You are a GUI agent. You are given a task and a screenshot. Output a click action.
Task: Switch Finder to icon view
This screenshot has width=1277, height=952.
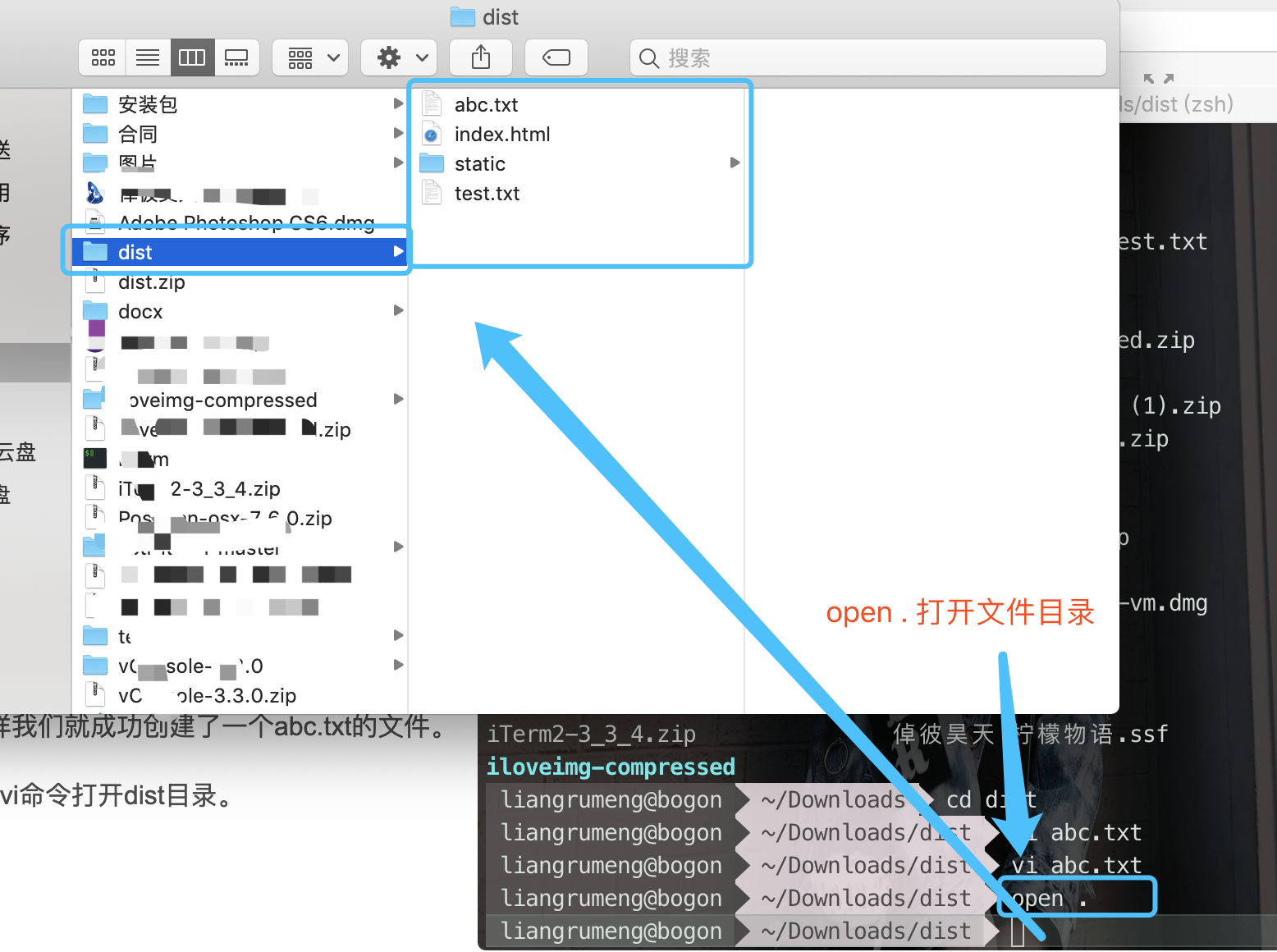pos(102,57)
